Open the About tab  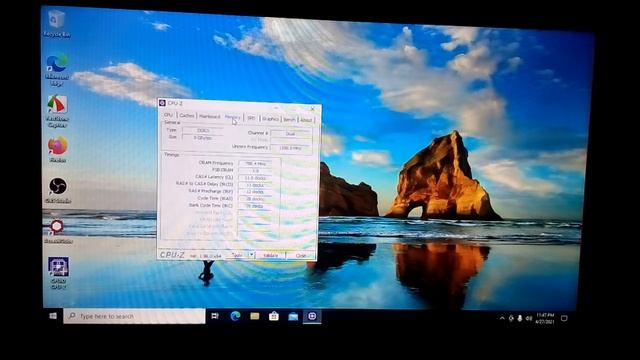pyautogui.click(x=306, y=120)
